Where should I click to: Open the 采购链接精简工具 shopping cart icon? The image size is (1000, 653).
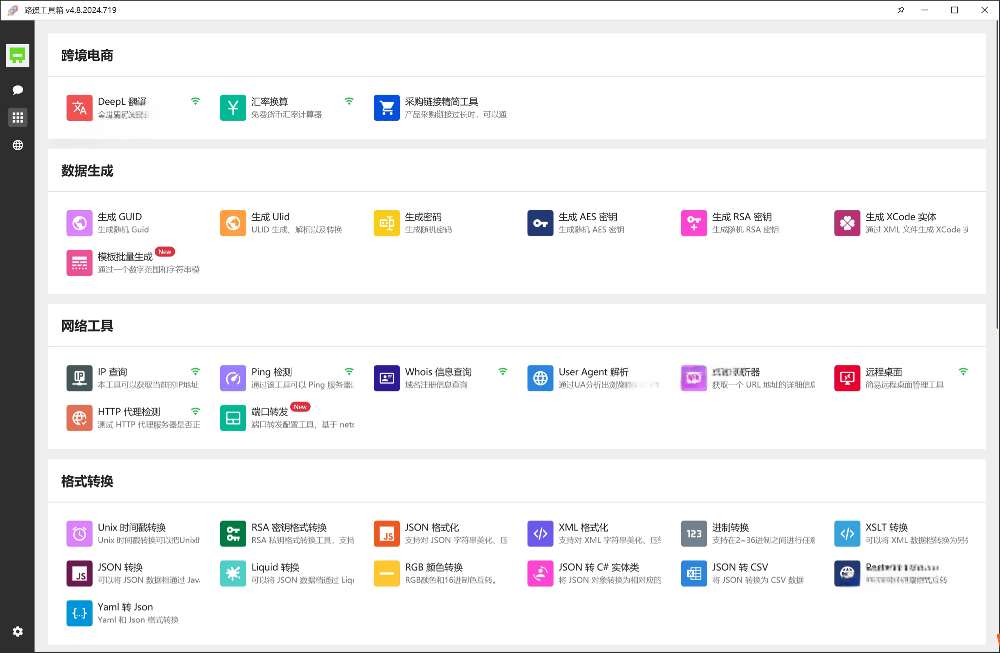pyautogui.click(x=387, y=108)
